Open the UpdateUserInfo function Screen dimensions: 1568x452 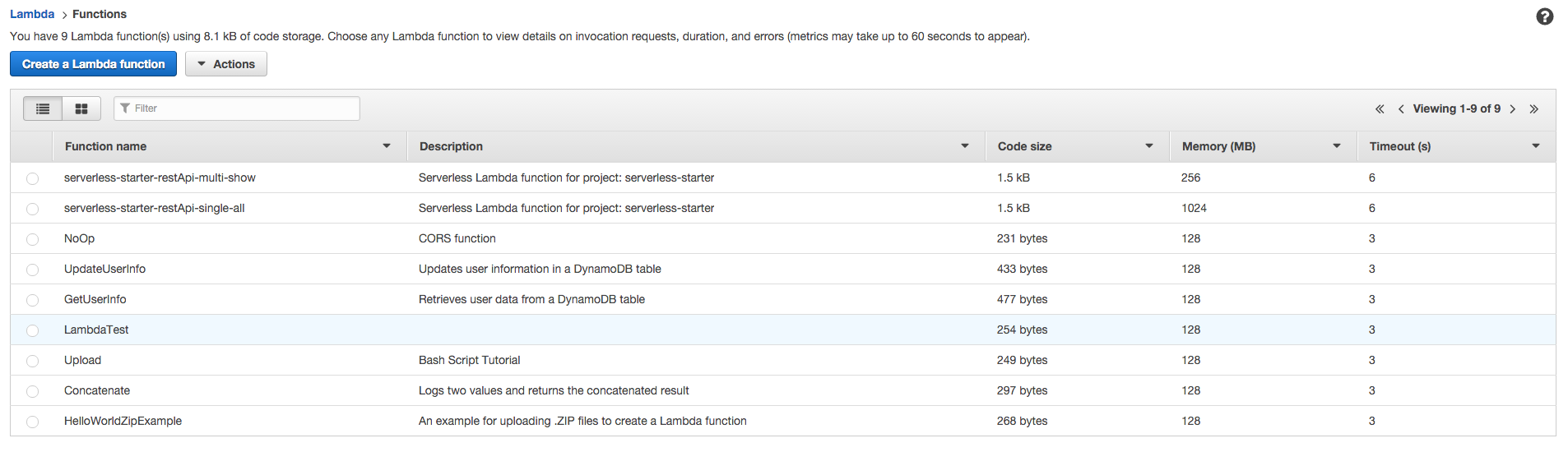[104, 269]
